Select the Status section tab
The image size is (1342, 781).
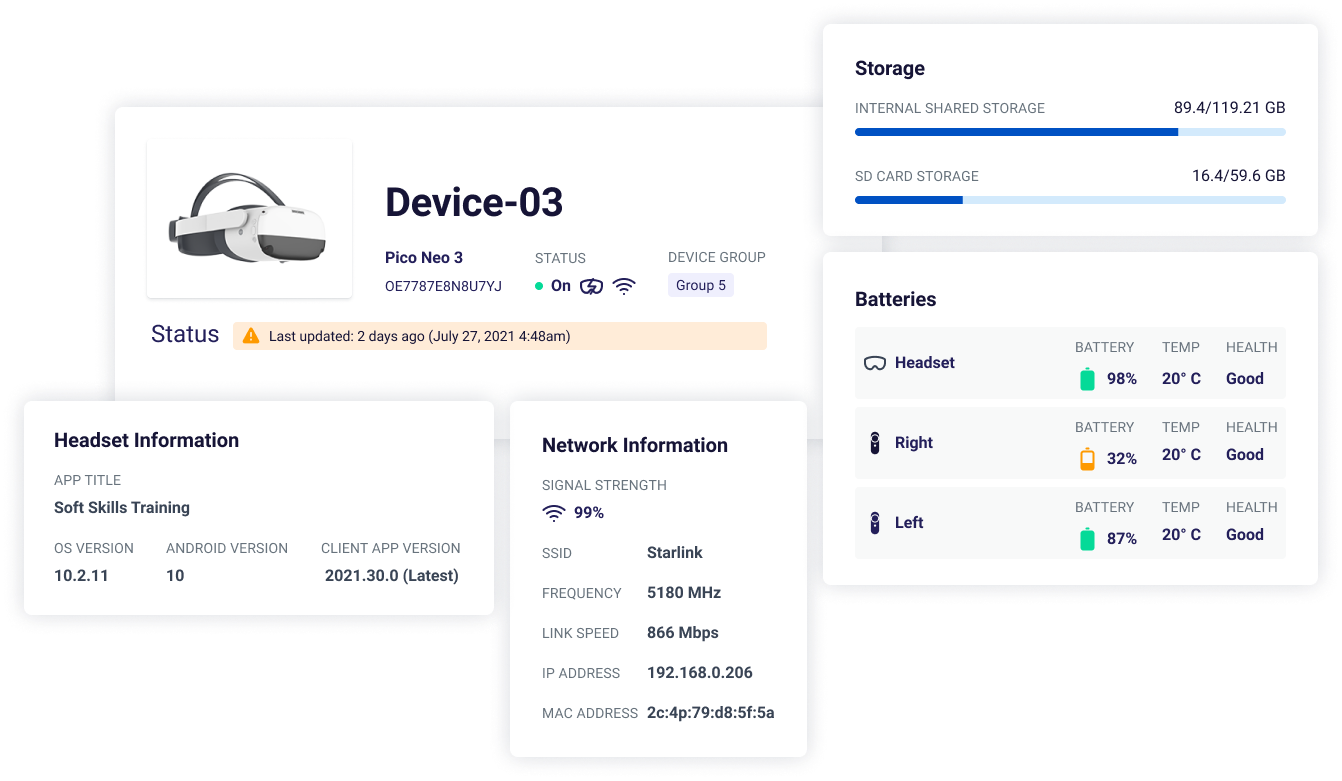(x=184, y=334)
